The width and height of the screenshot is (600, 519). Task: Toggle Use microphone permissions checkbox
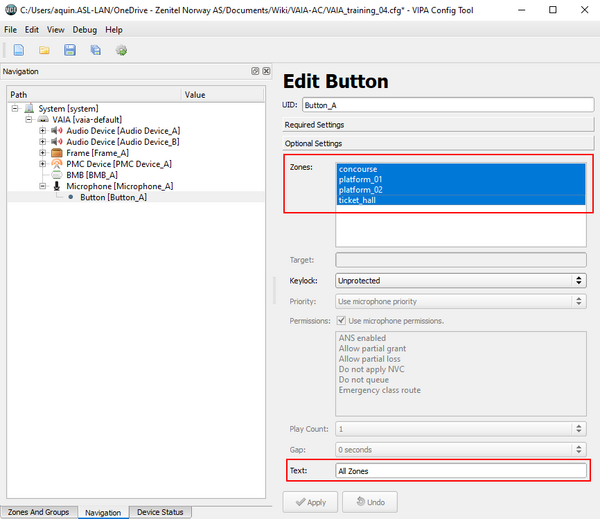(x=343, y=321)
